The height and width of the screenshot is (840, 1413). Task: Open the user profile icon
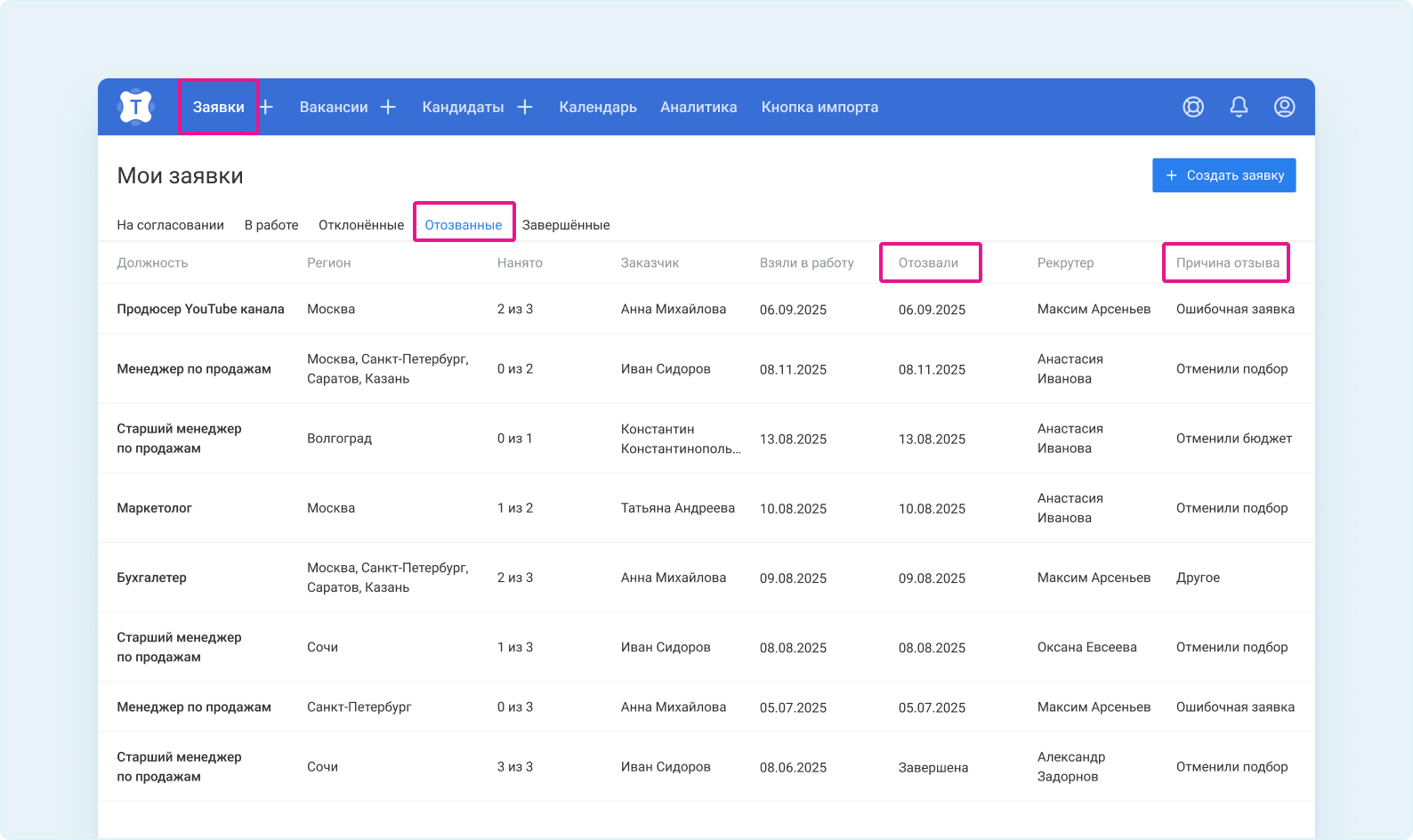tap(1284, 107)
